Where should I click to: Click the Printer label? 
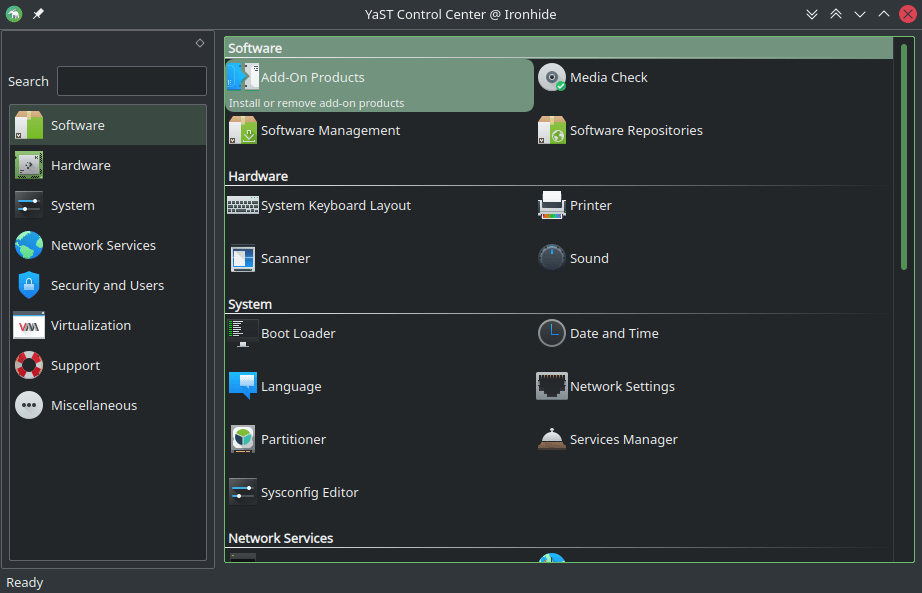(x=591, y=205)
